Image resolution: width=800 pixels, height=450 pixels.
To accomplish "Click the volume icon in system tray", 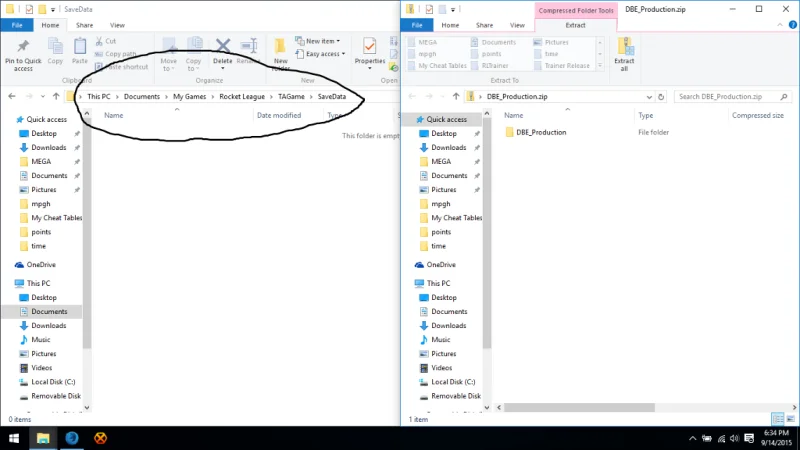I will (x=735, y=438).
